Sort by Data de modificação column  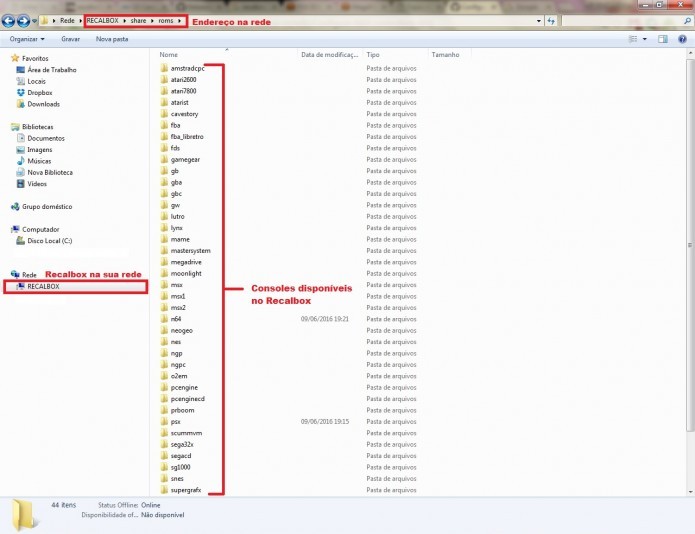pos(329,55)
